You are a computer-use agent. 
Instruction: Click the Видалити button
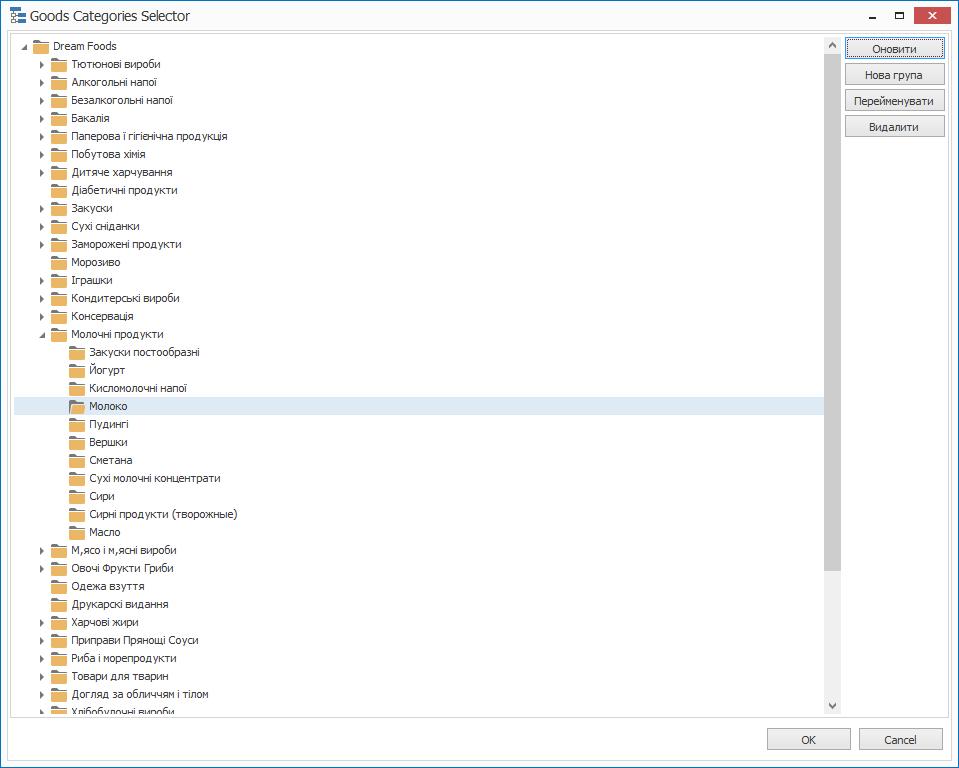point(894,127)
